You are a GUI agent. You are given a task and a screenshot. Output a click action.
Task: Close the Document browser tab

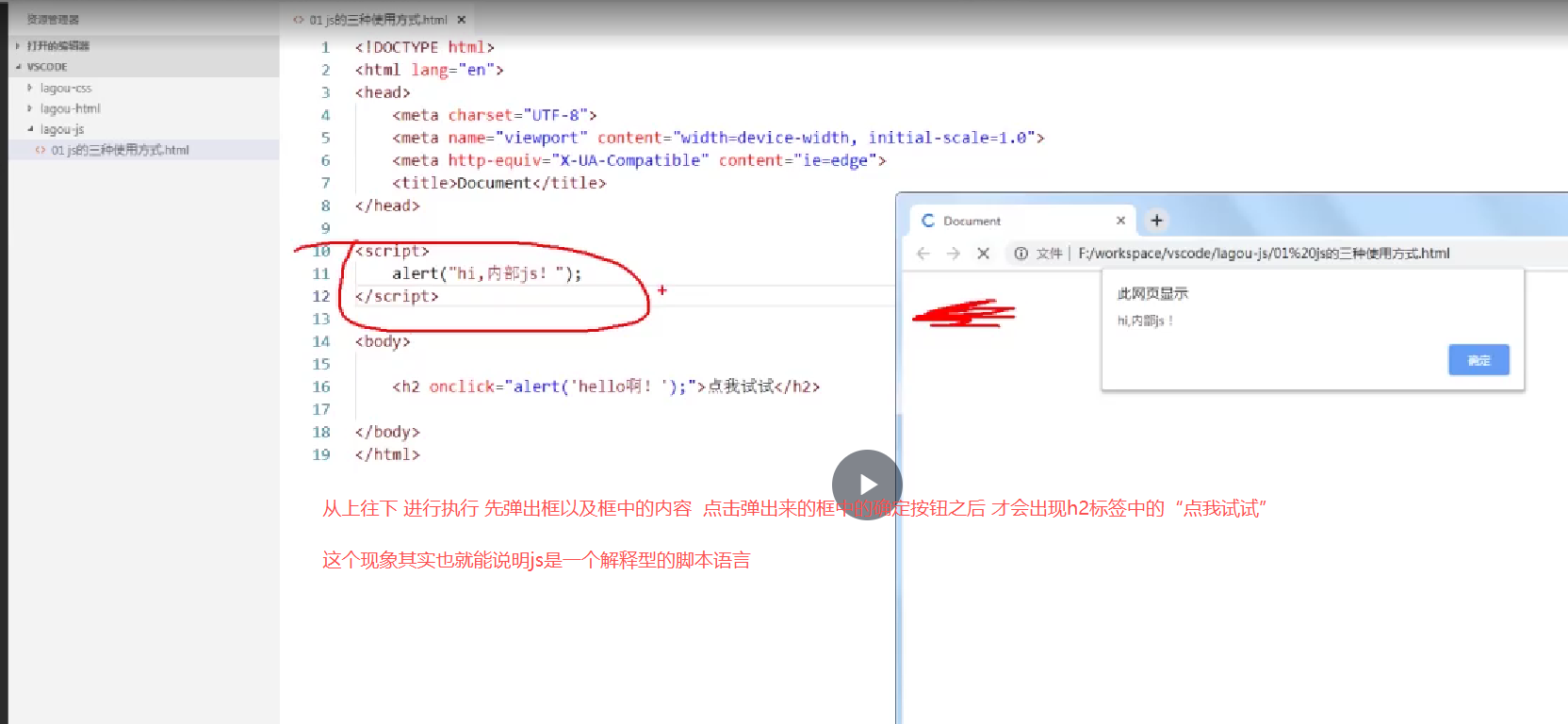click(x=1120, y=220)
